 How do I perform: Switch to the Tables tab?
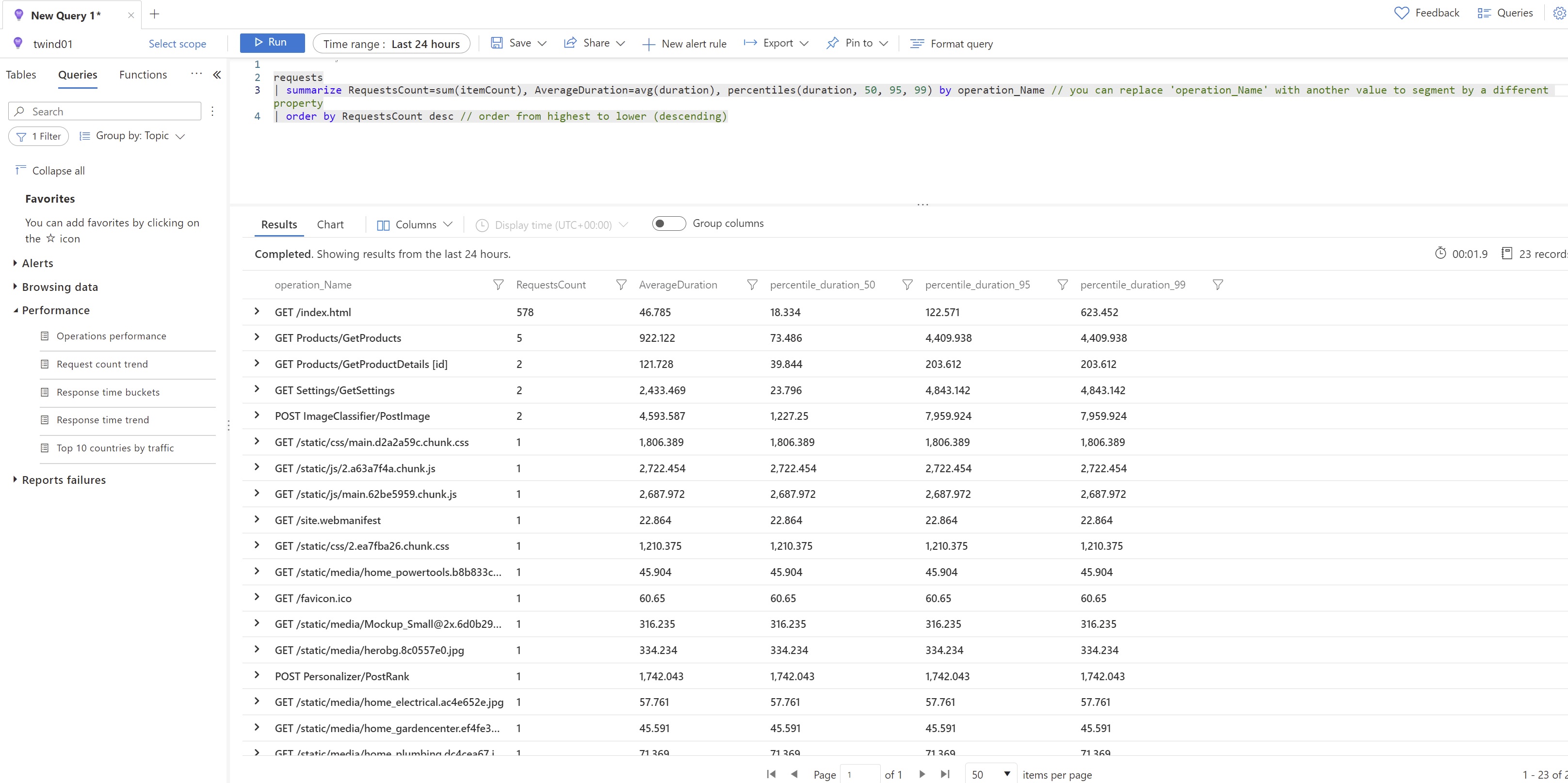[21, 75]
